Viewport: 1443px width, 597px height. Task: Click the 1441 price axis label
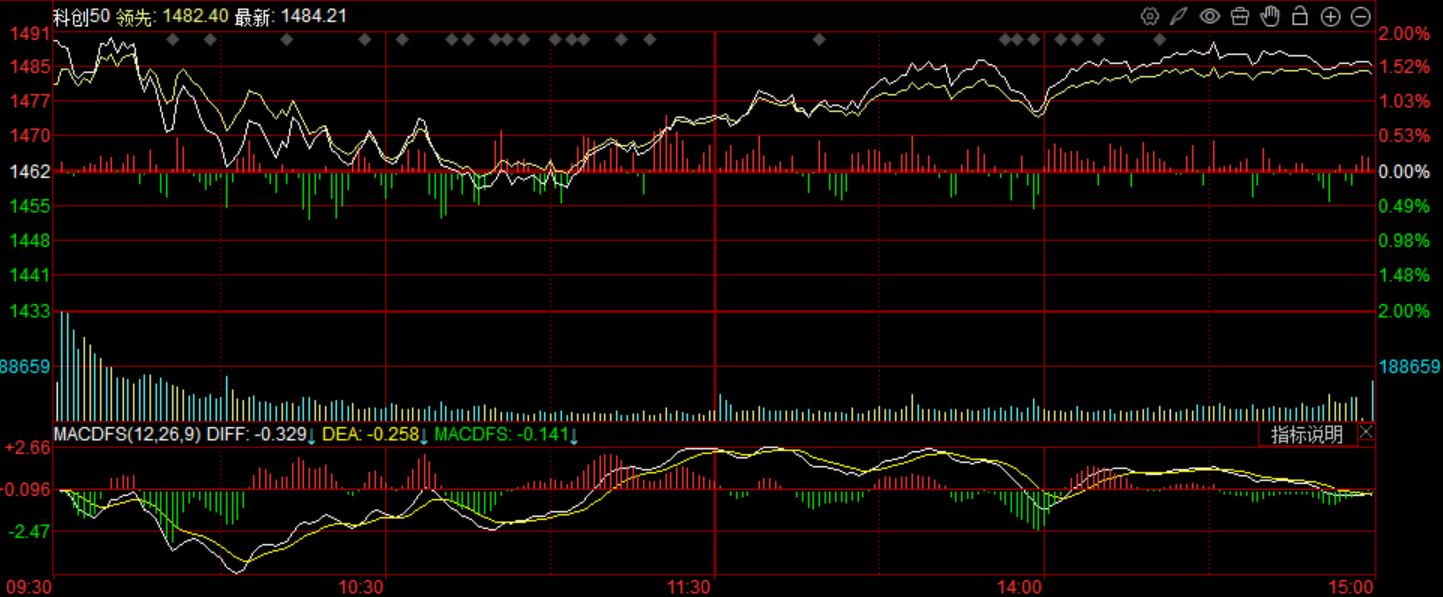coord(31,274)
